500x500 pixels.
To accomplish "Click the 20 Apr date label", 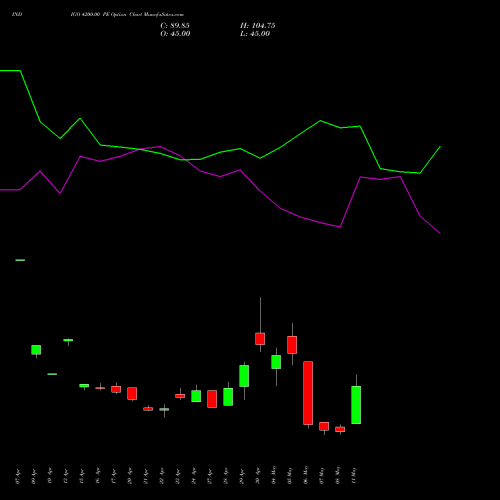I will point(130,476).
